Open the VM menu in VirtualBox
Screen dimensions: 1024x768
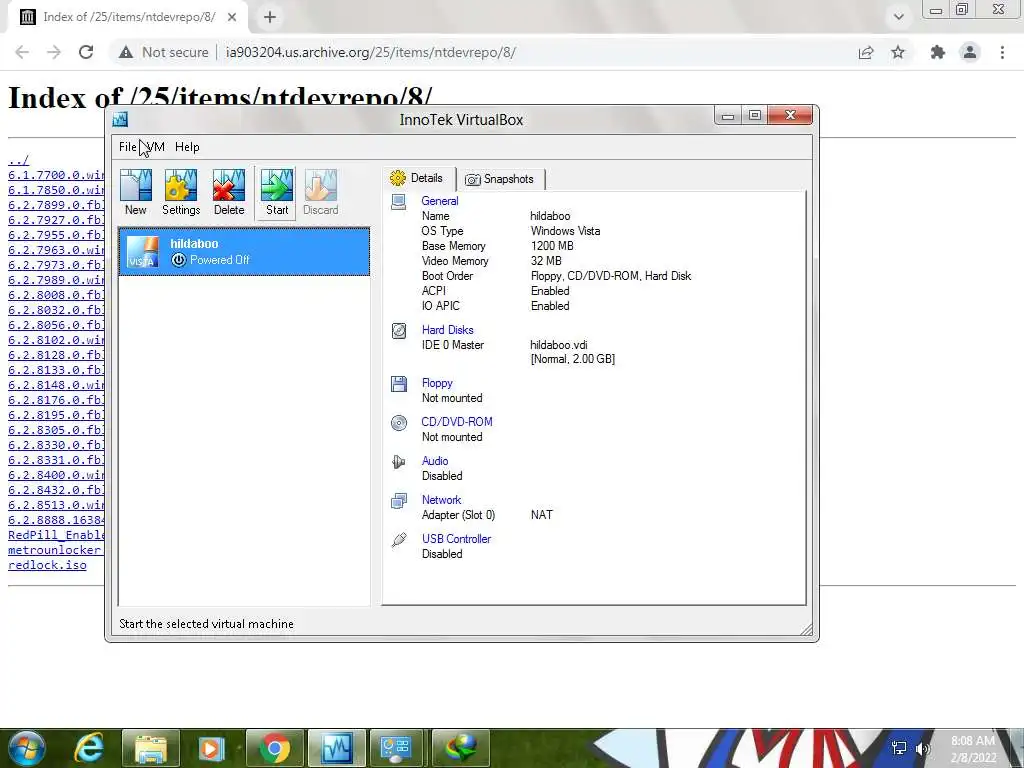pos(156,147)
